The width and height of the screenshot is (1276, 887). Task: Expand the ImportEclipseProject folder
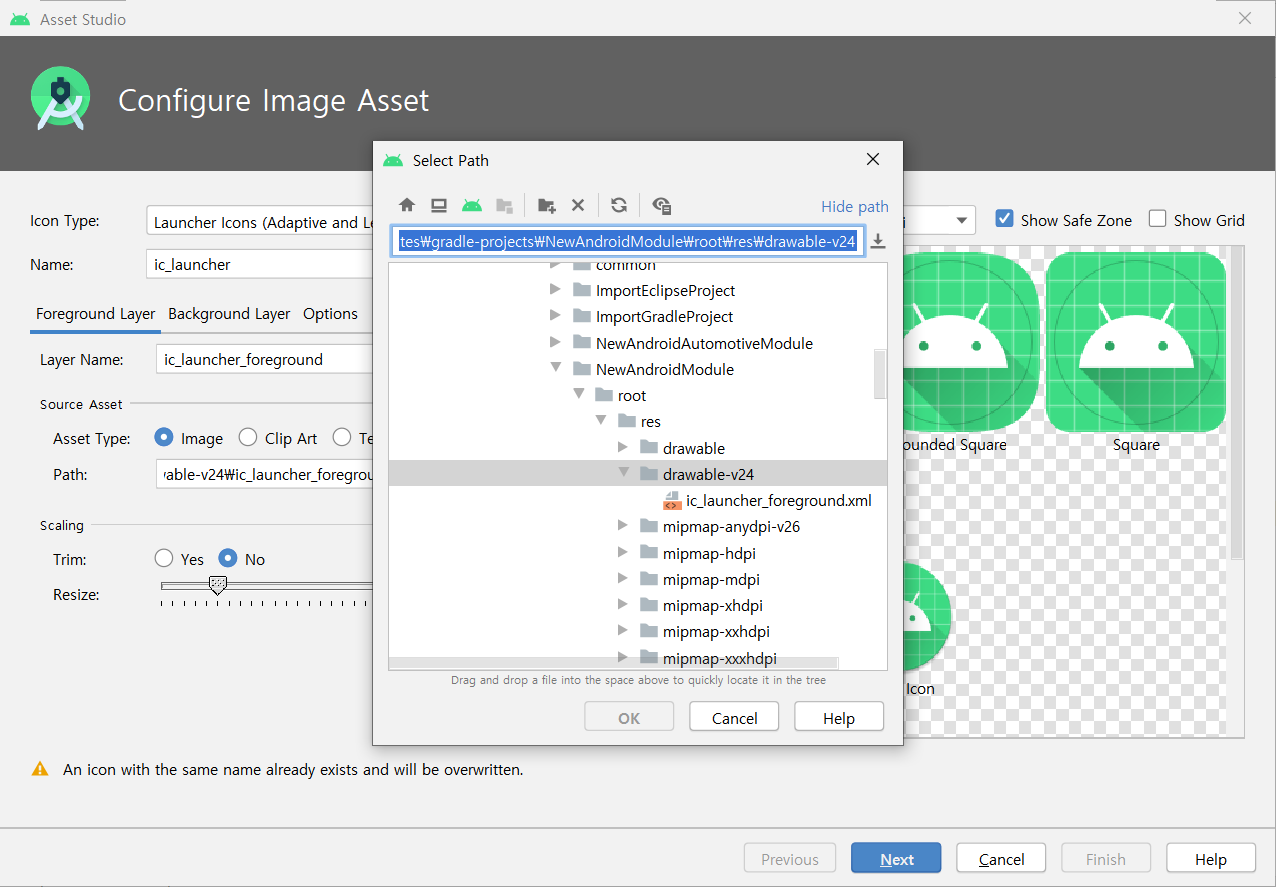tap(556, 290)
